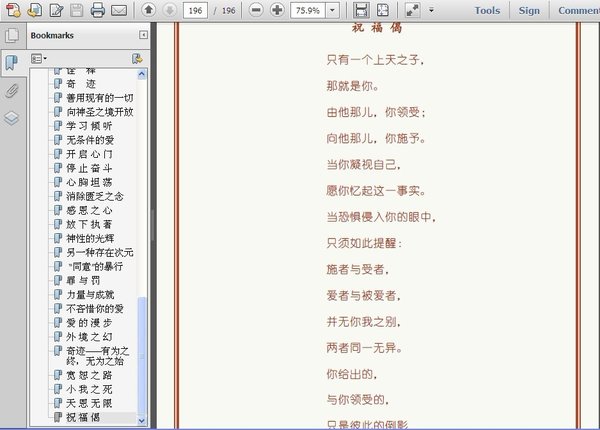Go to bookmark 宽恕之路
600x430 pixels.
click(89, 375)
